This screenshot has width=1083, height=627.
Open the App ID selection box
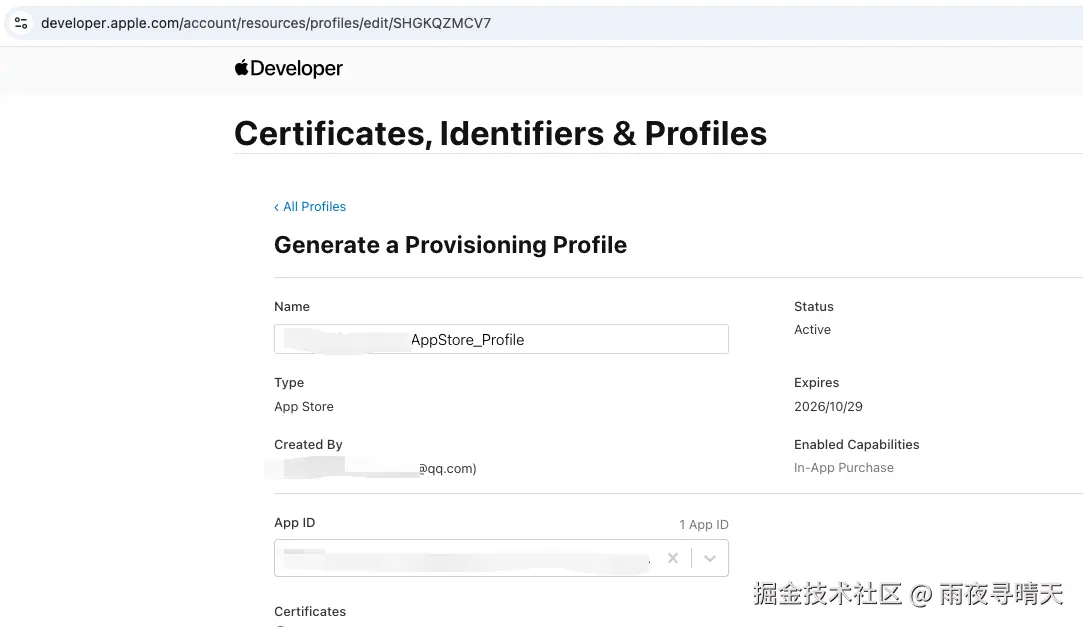coord(501,558)
